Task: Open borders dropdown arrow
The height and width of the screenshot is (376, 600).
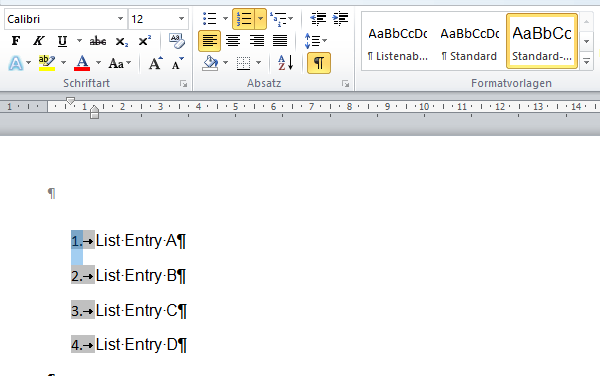Action: point(259,63)
